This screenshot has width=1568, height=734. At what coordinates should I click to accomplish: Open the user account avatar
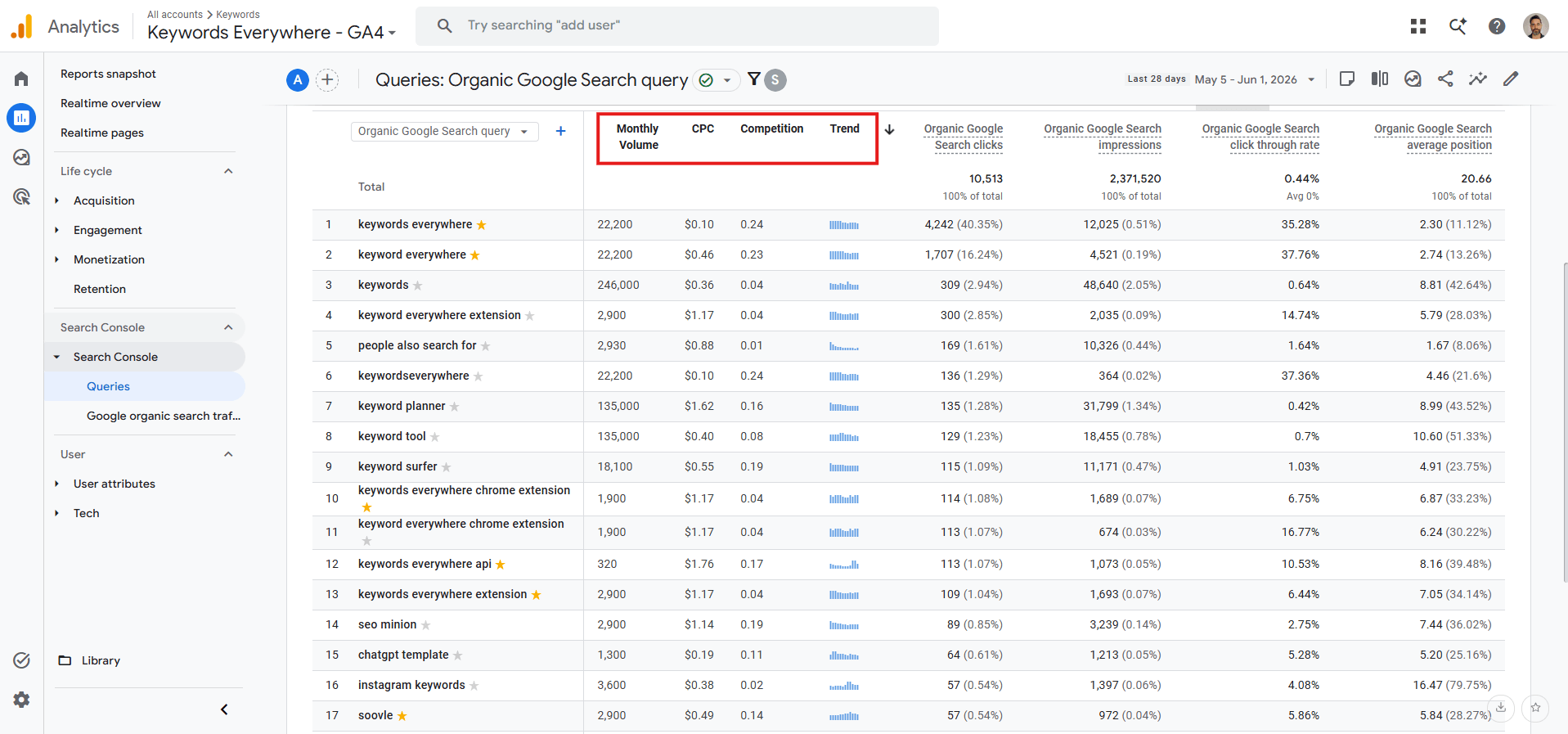tap(1535, 26)
